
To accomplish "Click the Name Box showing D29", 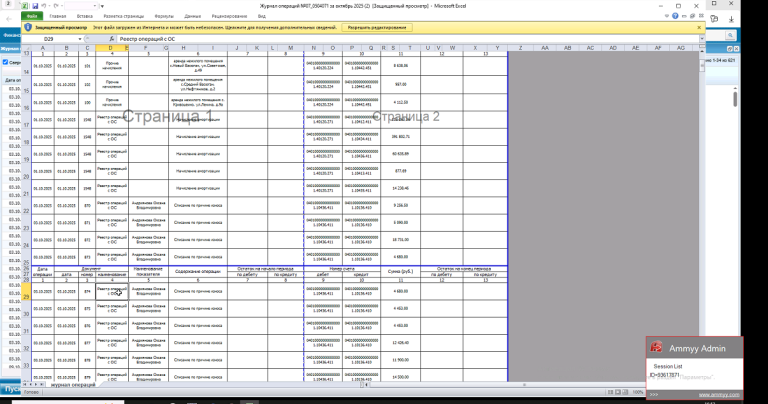I will click(49, 39).
